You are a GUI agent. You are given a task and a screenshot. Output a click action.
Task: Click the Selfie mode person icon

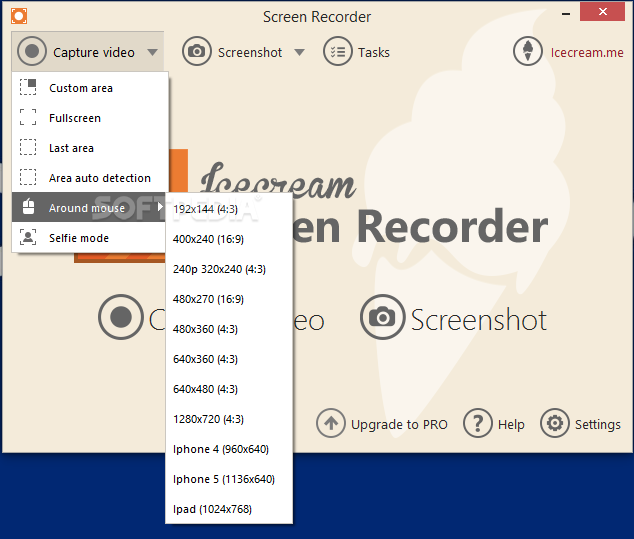pyautogui.click(x=28, y=237)
